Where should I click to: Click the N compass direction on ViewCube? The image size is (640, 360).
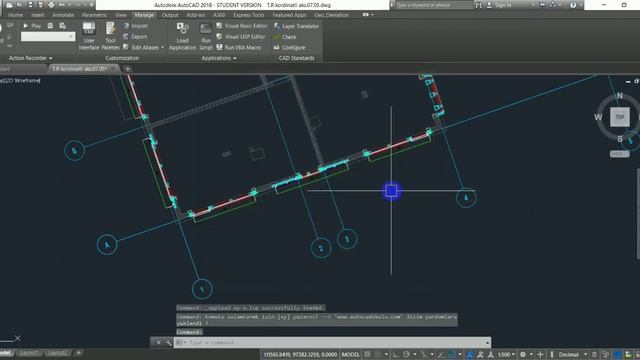tap(620, 96)
